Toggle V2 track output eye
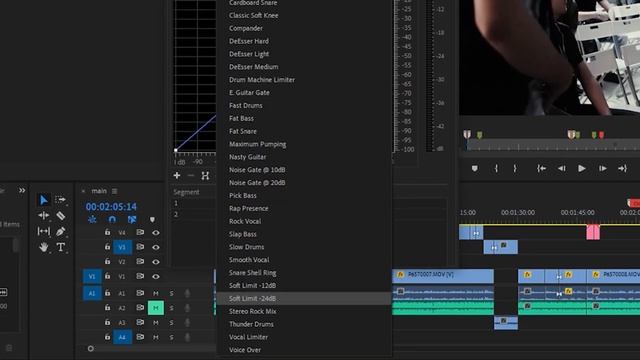The height and width of the screenshot is (360, 640). 156,262
